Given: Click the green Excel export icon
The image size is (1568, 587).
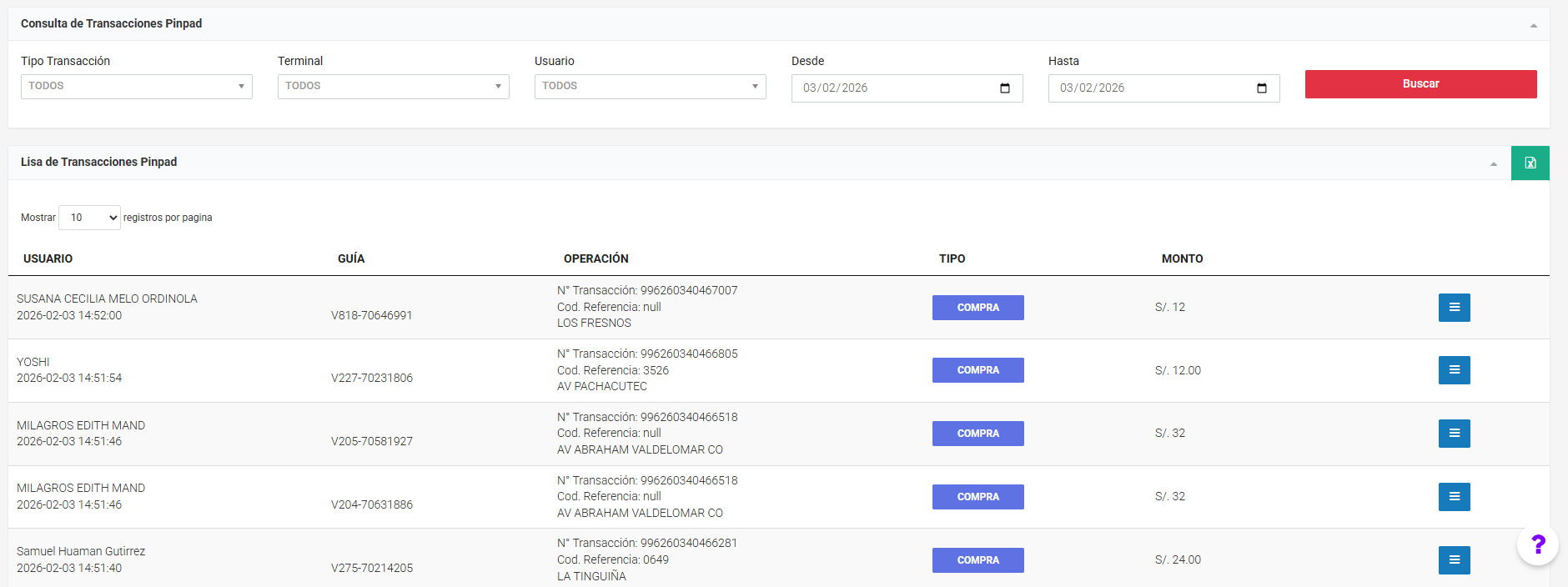Looking at the screenshot, I should coord(1530,163).
